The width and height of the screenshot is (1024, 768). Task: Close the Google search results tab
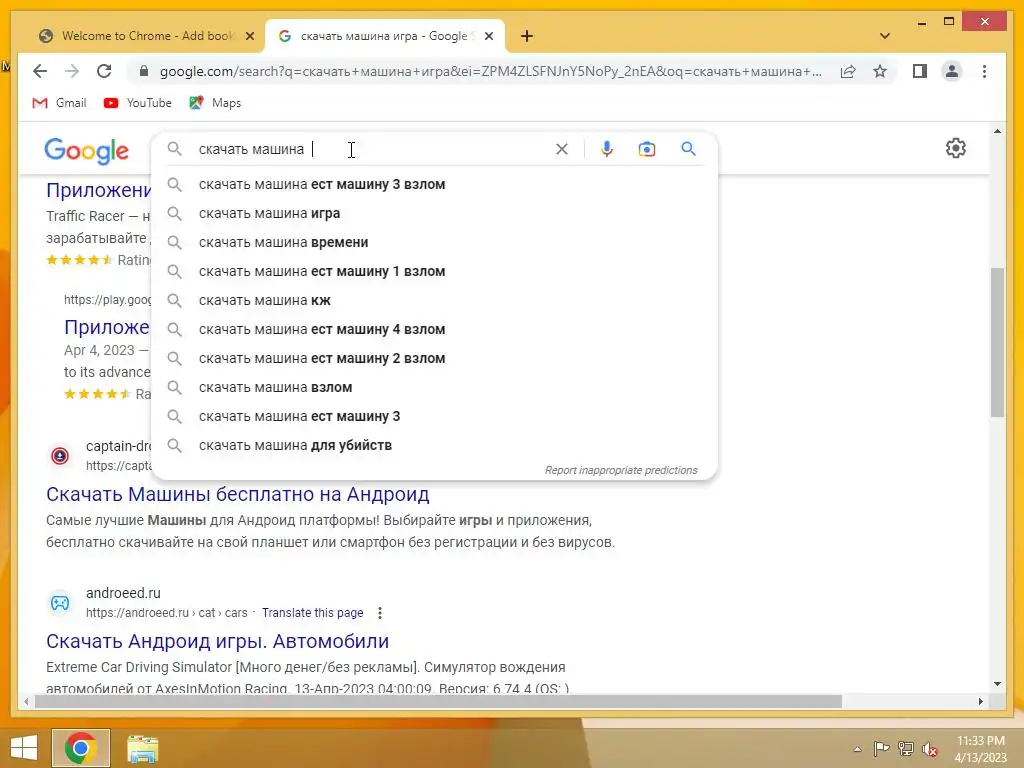click(x=488, y=36)
